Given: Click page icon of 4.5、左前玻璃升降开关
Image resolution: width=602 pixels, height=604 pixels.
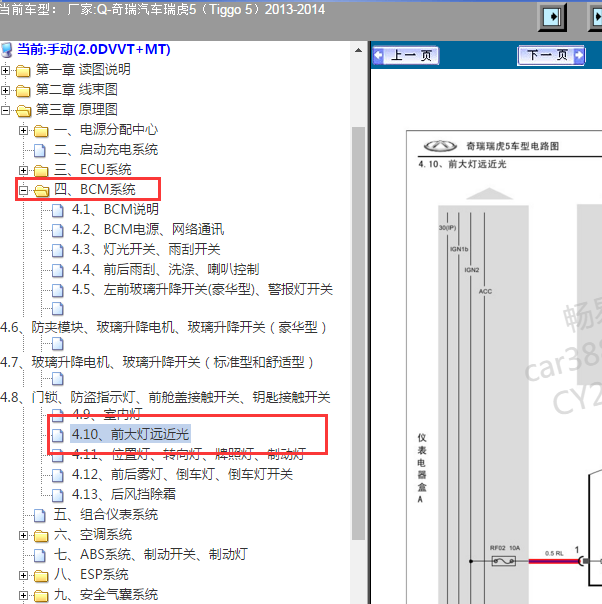Looking at the screenshot, I should [58, 290].
